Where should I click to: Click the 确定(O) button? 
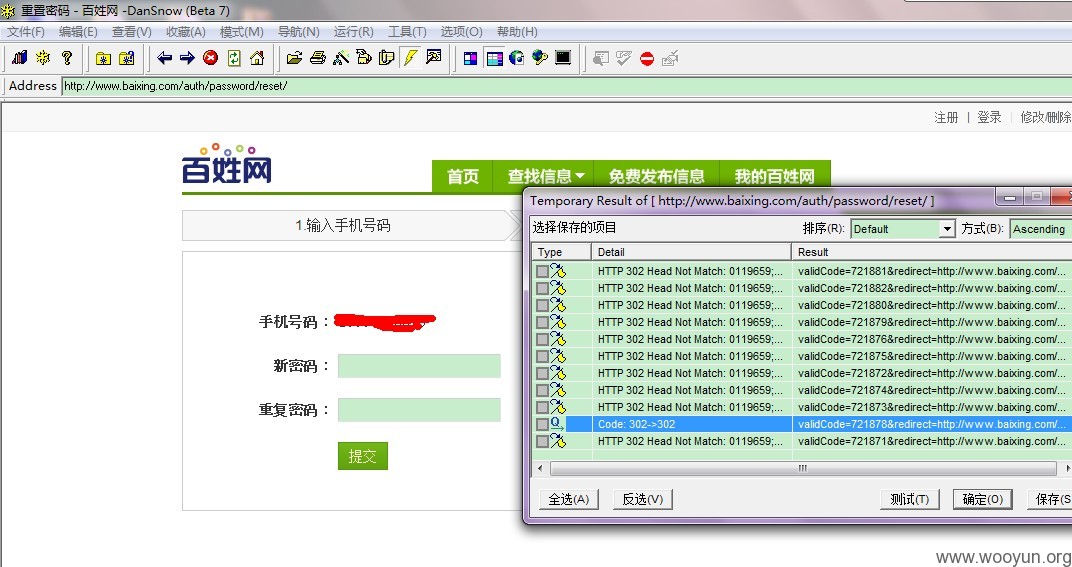pos(983,499)
